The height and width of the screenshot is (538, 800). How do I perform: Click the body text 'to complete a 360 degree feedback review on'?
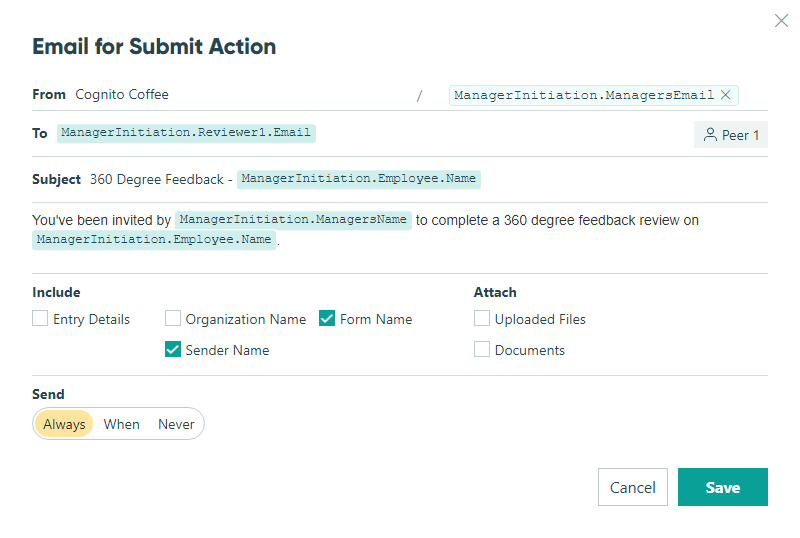click(x=557, y=221)
